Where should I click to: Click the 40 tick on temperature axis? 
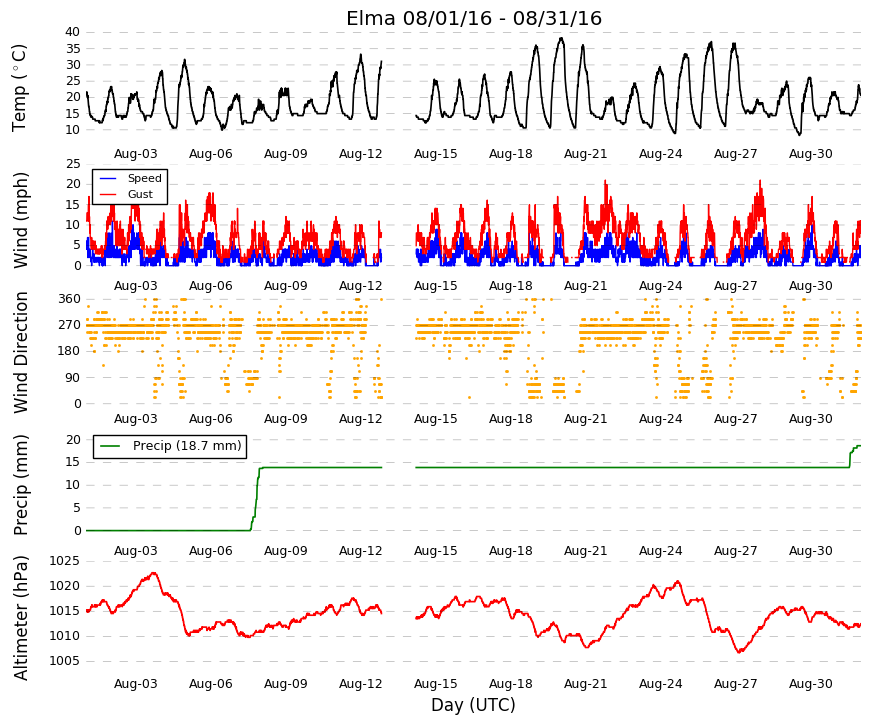(x=73, y=32)
